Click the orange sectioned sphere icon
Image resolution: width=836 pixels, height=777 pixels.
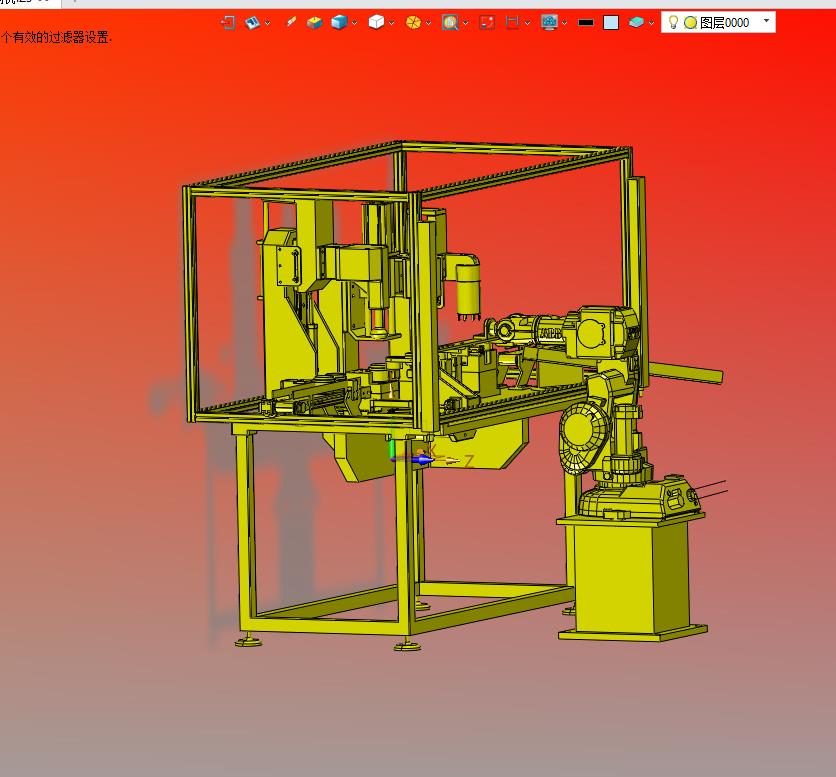(413, 22)
